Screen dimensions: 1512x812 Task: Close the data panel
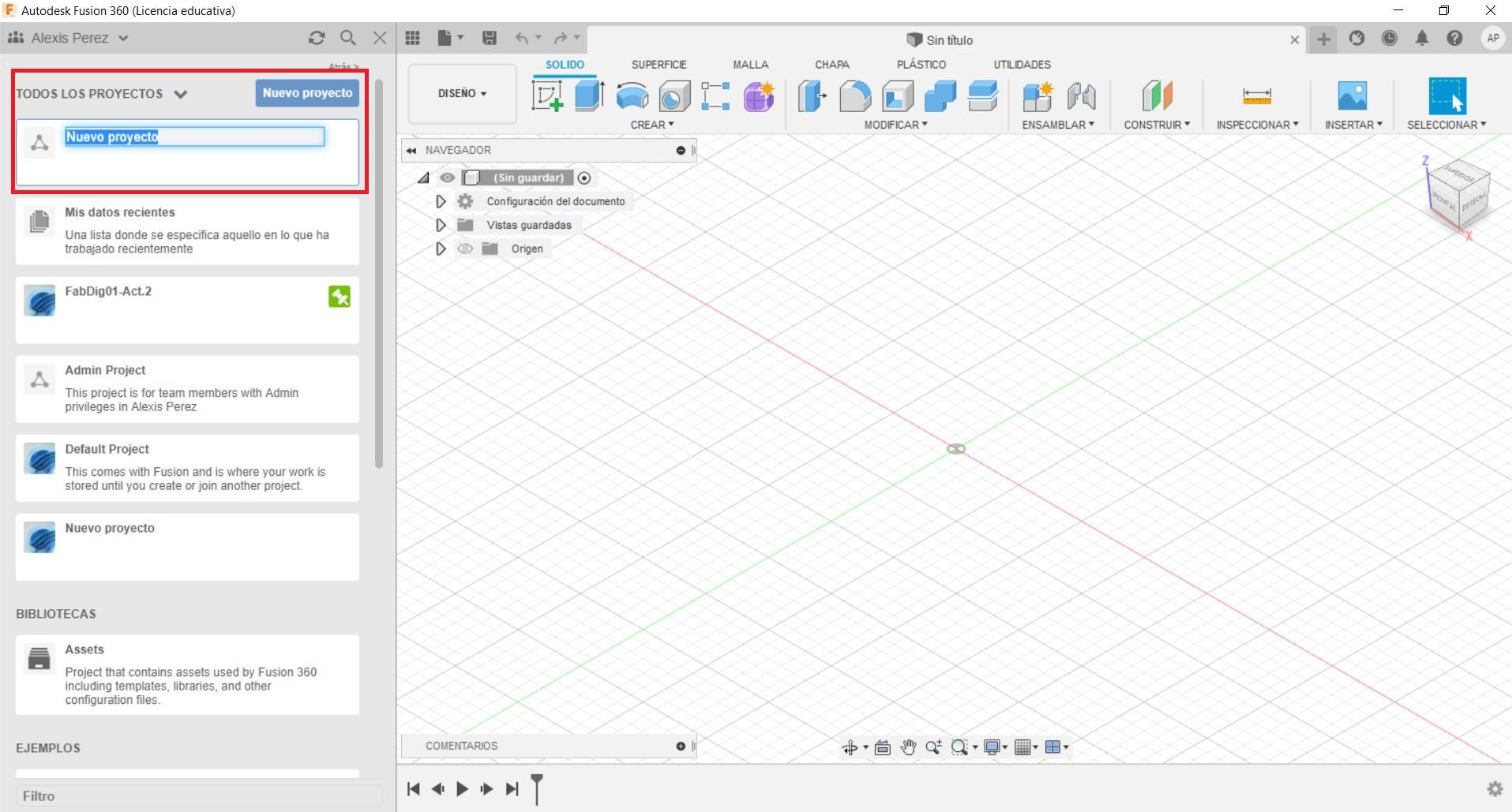(x=380, y=38)
